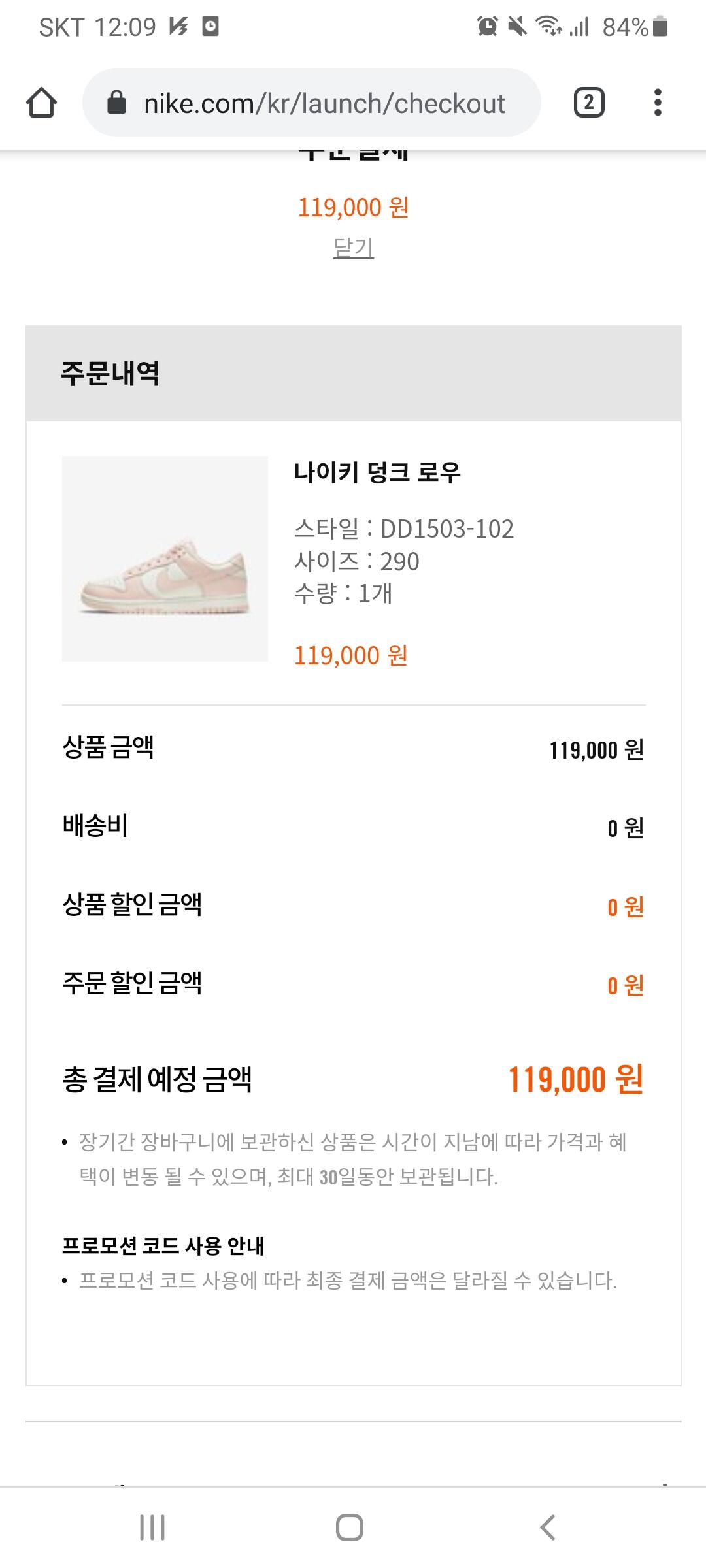Open the Chrome three-dot overflow menu

click(x=658, y=103)
